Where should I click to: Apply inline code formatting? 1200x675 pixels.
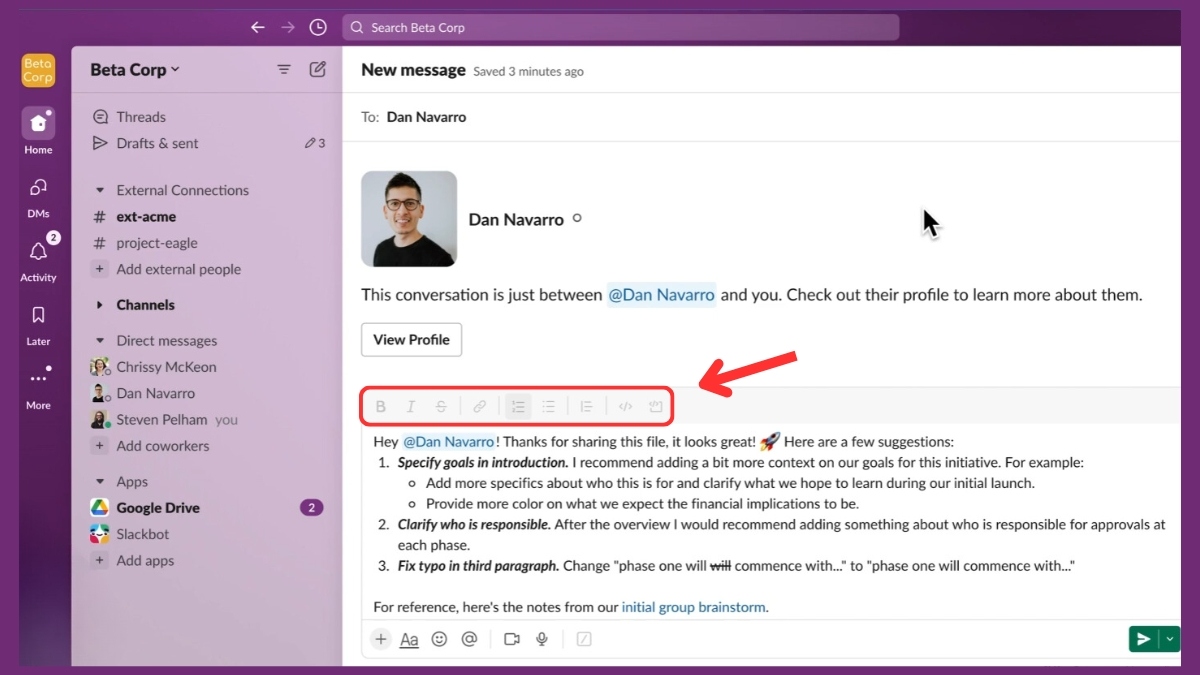coord(625,406)
